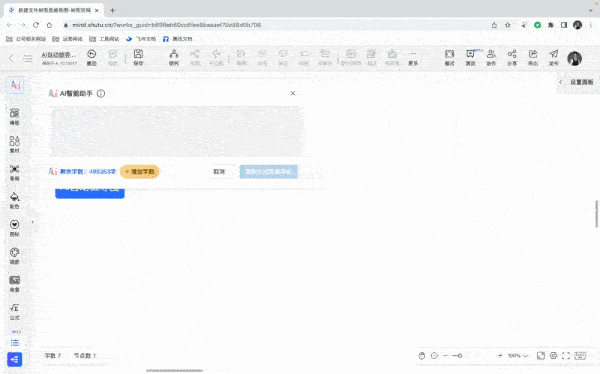The width and height of the screenshot is (600, 374).
Task: Click the Publish (发布) paper plane icon
Action: [554, 57]
